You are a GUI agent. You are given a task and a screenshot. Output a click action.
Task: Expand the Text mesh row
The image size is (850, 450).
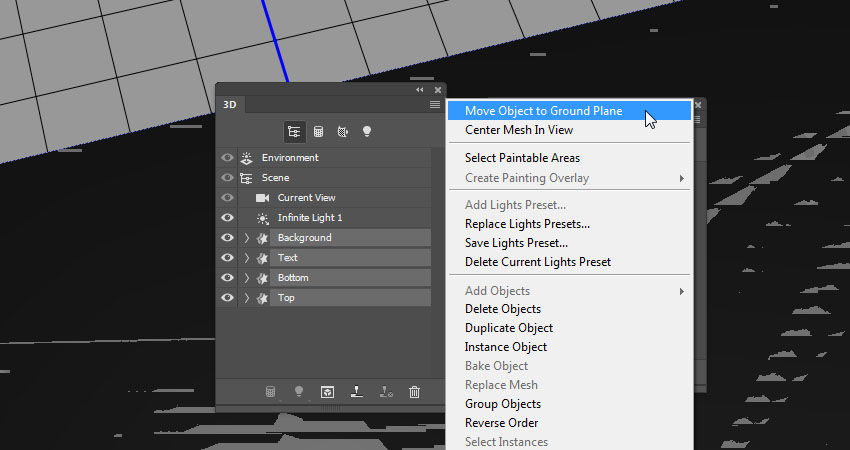pyautogui.click(x=247, y=258)
